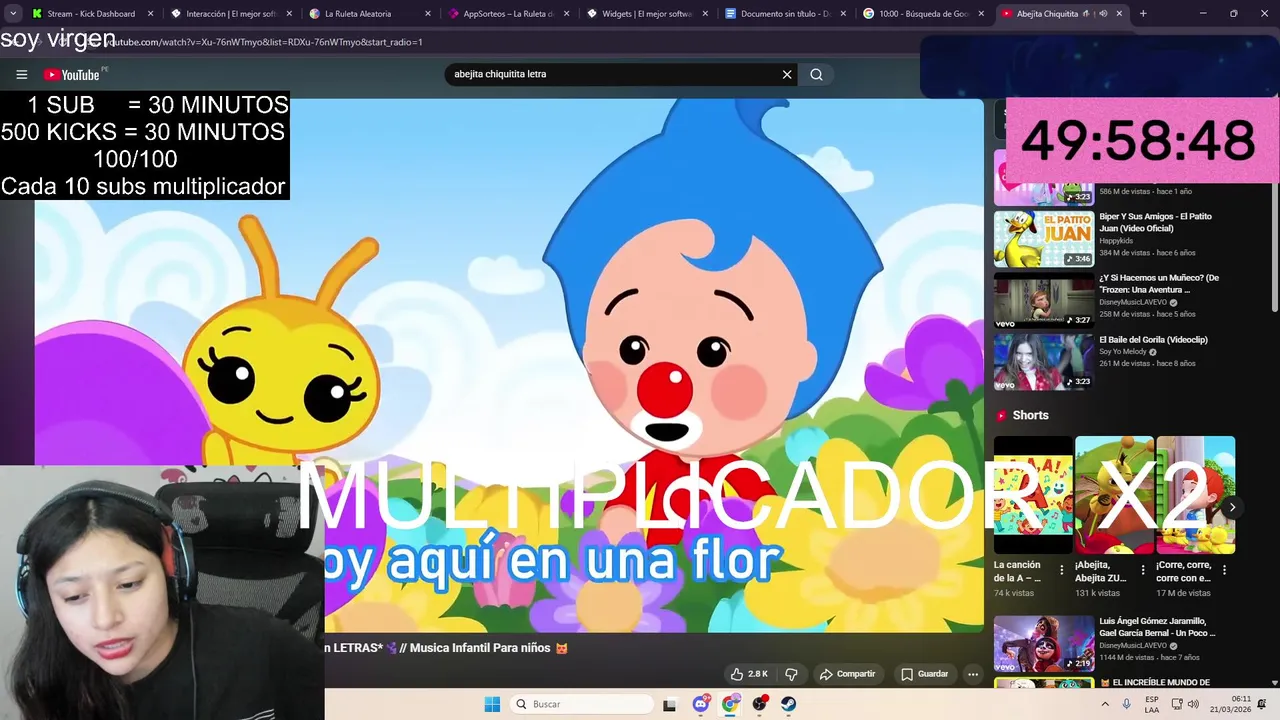Open Task View in the taskbar
The image size is (1280, 720).
[669, 704]
